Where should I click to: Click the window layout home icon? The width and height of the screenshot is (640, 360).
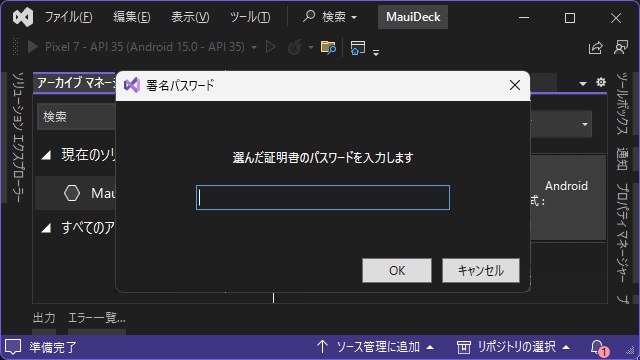[358, 47]
